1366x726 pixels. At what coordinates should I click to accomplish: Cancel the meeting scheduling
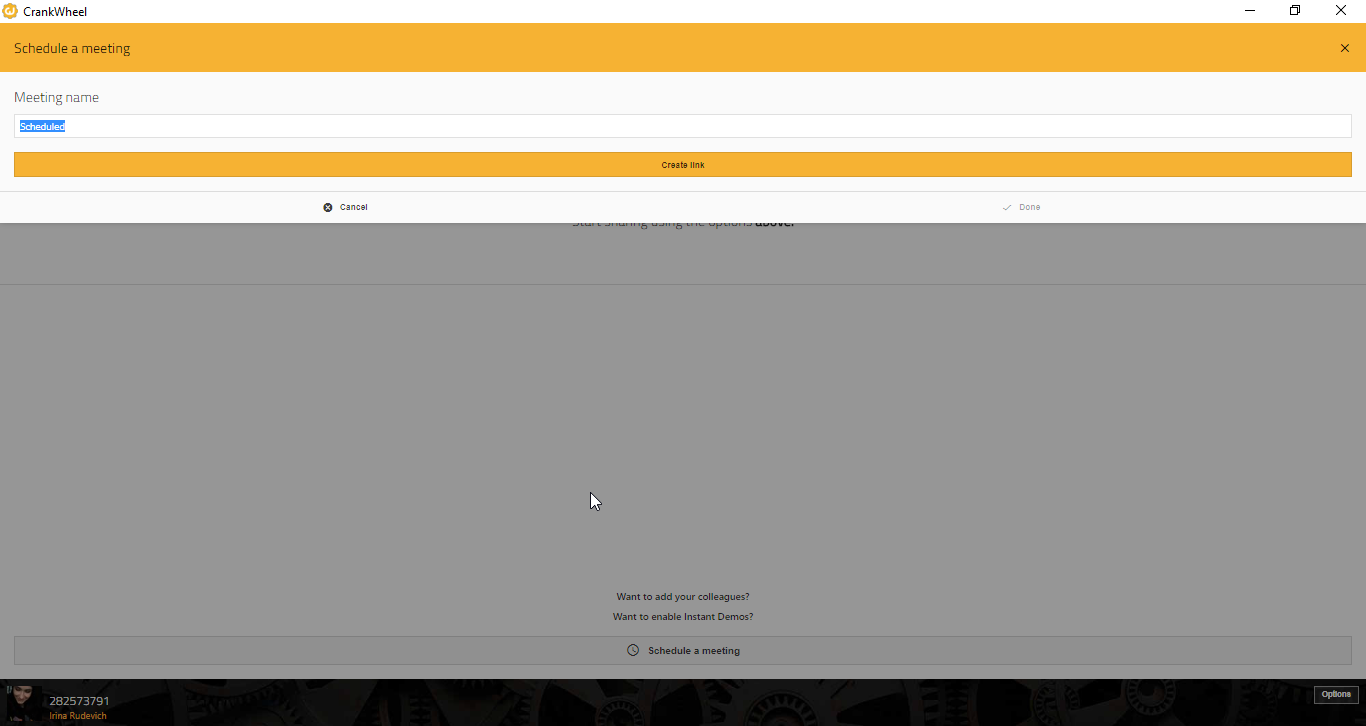[346, 207]
